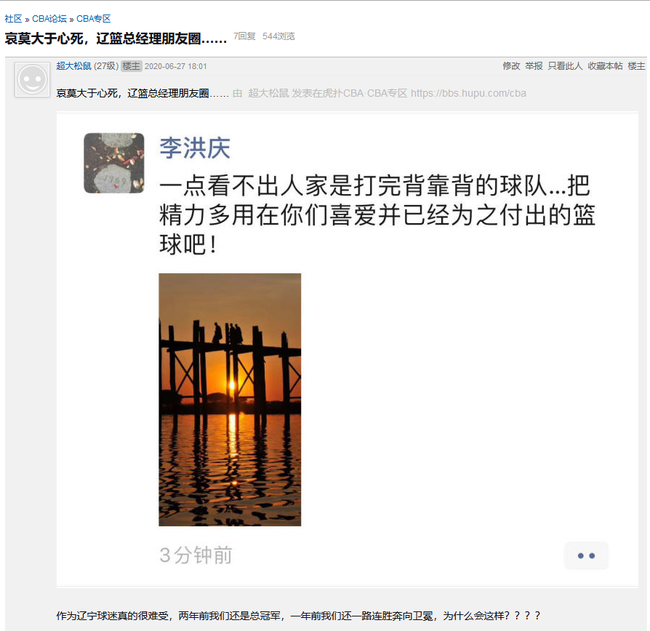Image resolution: width=650 pixels, height=631 pixels.
Task: Report the post via 举报
Action: point(534,66)
